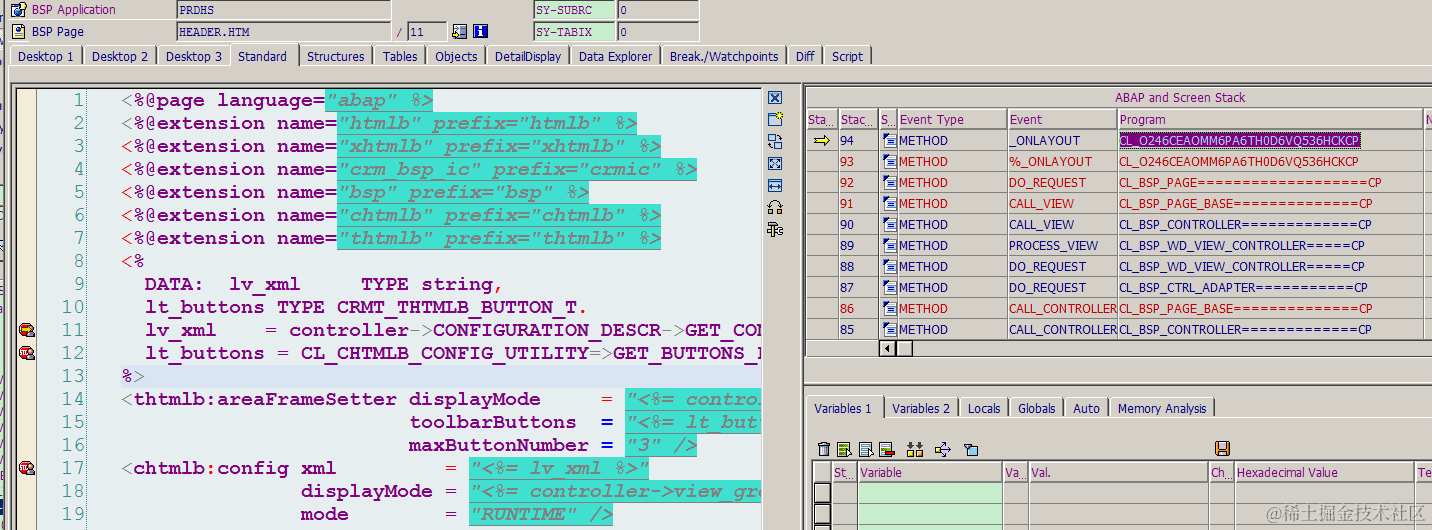Click code line 13 closing tag

pyautogui.click(x=133, y=376)
